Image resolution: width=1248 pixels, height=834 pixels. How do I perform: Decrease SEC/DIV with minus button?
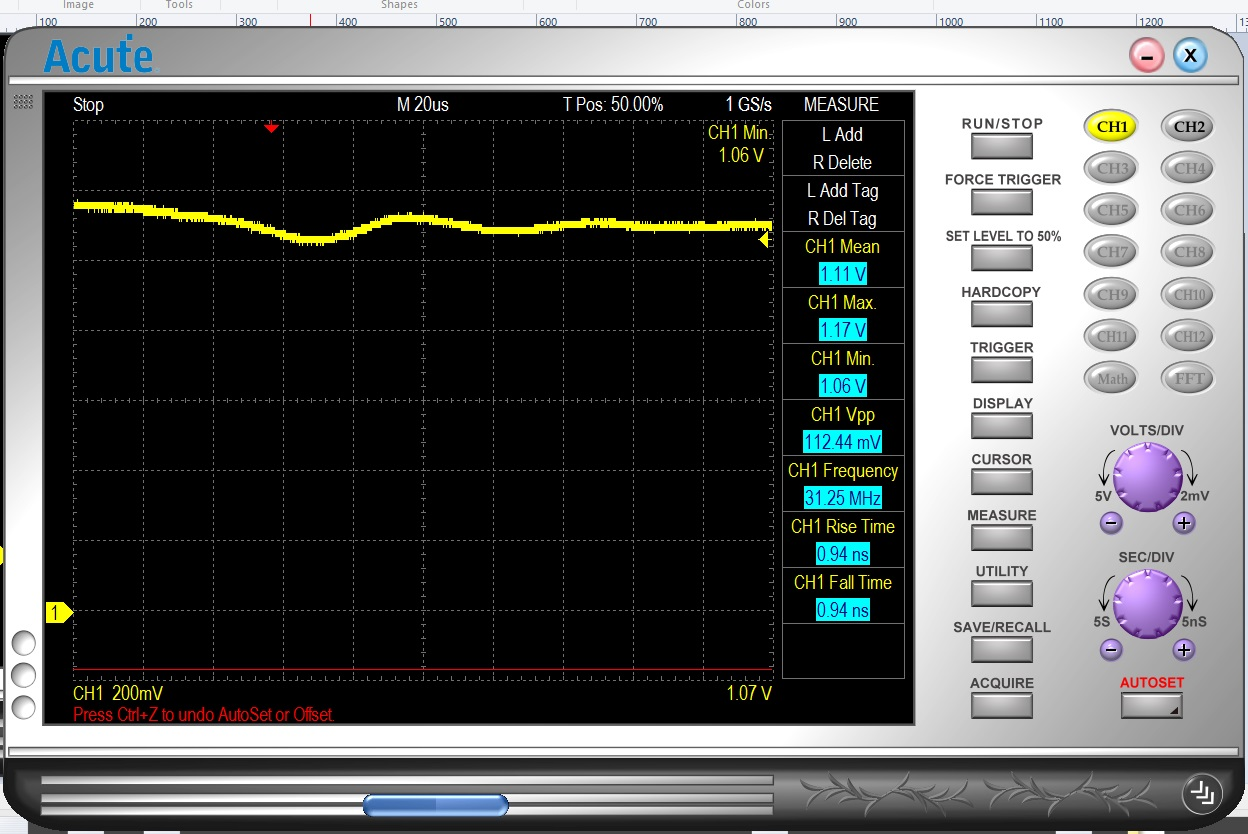tap(1111, 650)
